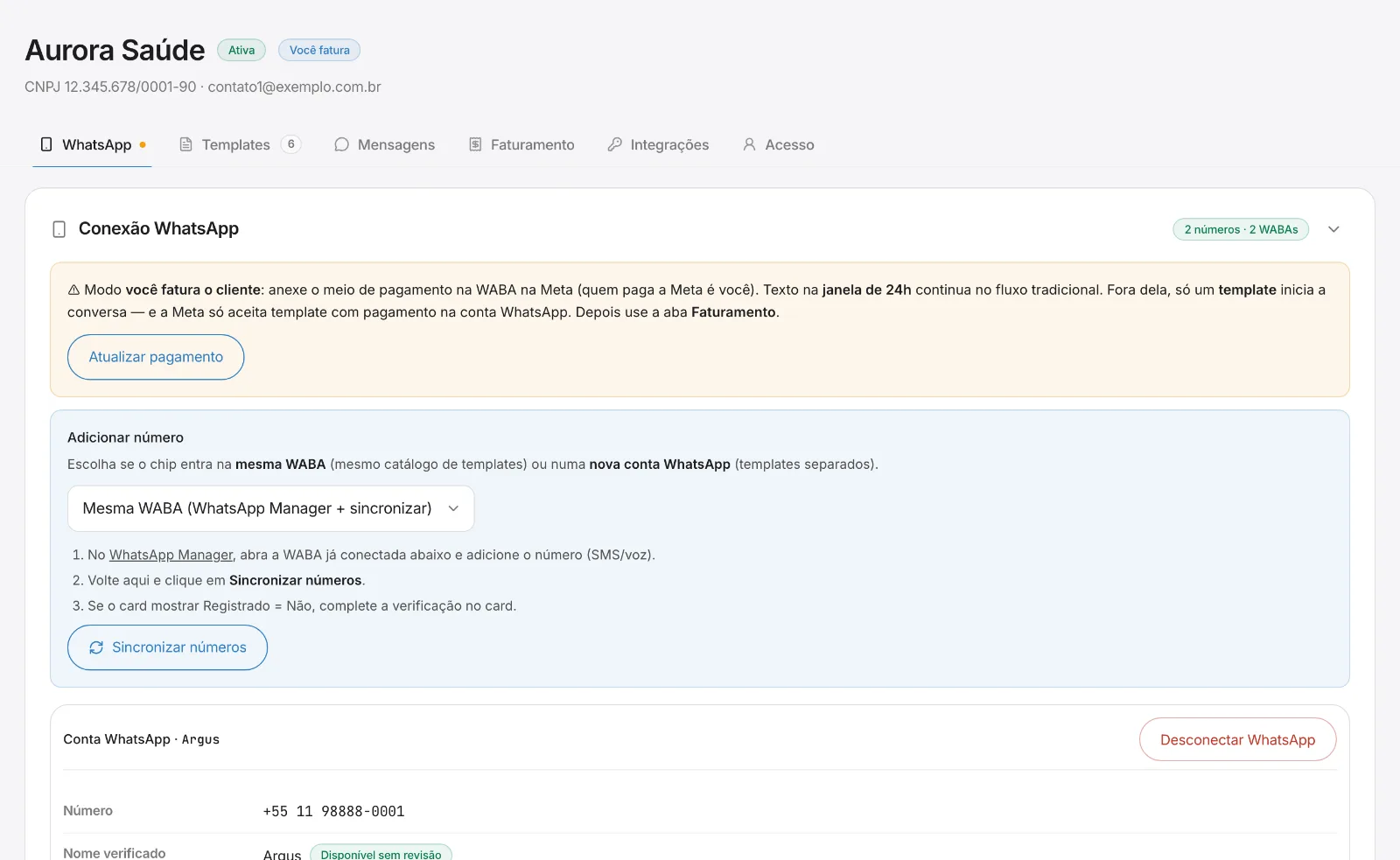Click the chat bubble icon beside Mensagens
The width and height of the screenshot is (1400, 860).
click(341, 144)
